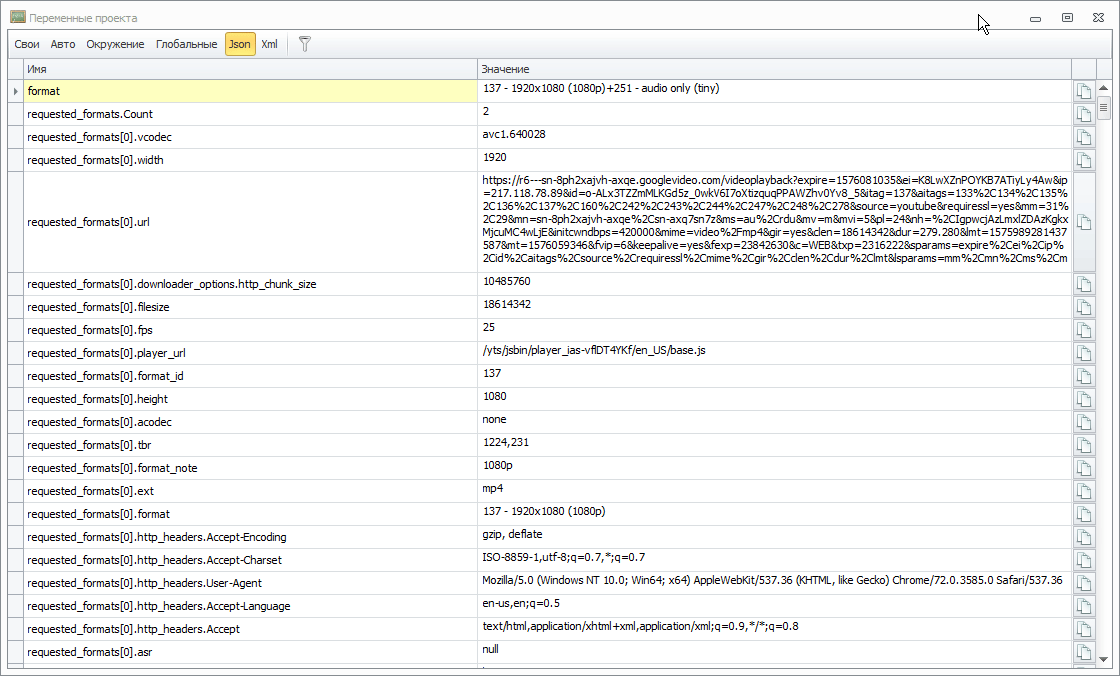
Task: Toggle the Json variables view
Action: click(x=240, y=44)
